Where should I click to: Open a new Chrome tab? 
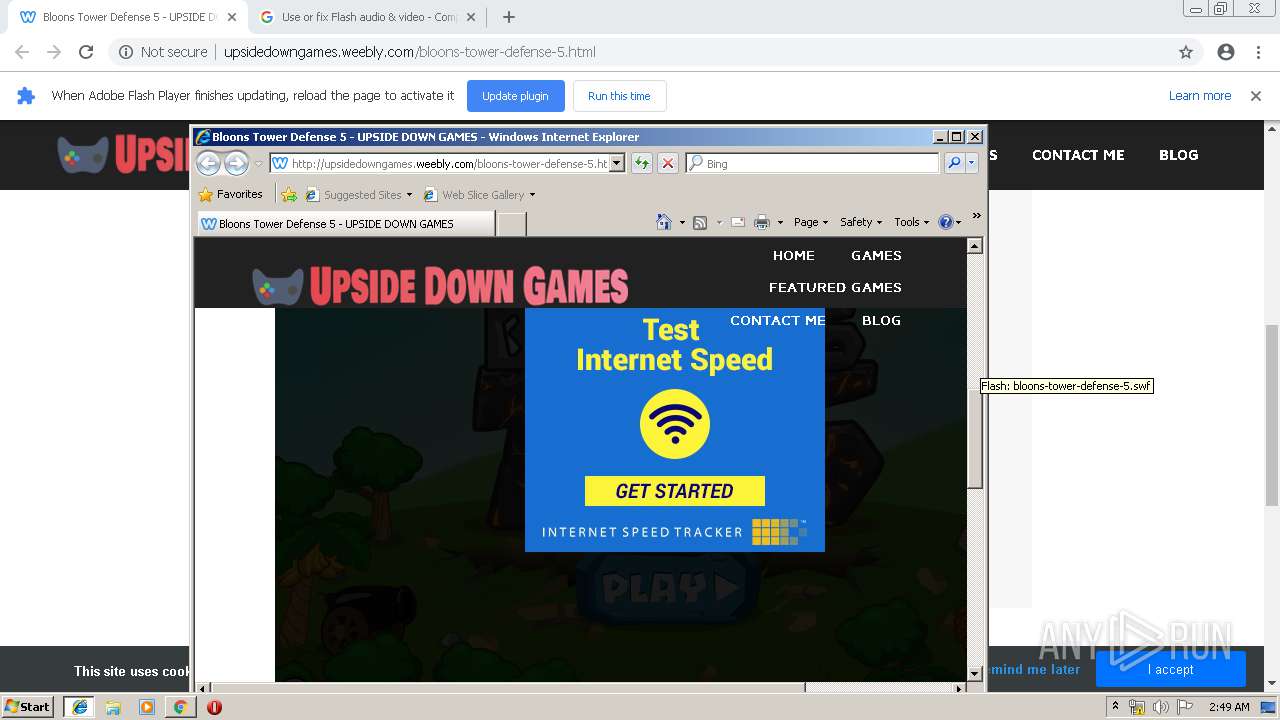point(508,17)
